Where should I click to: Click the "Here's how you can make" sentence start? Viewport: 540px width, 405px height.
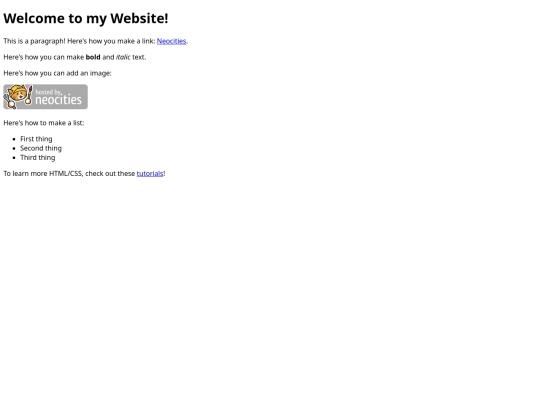click(x=44, y=57)
